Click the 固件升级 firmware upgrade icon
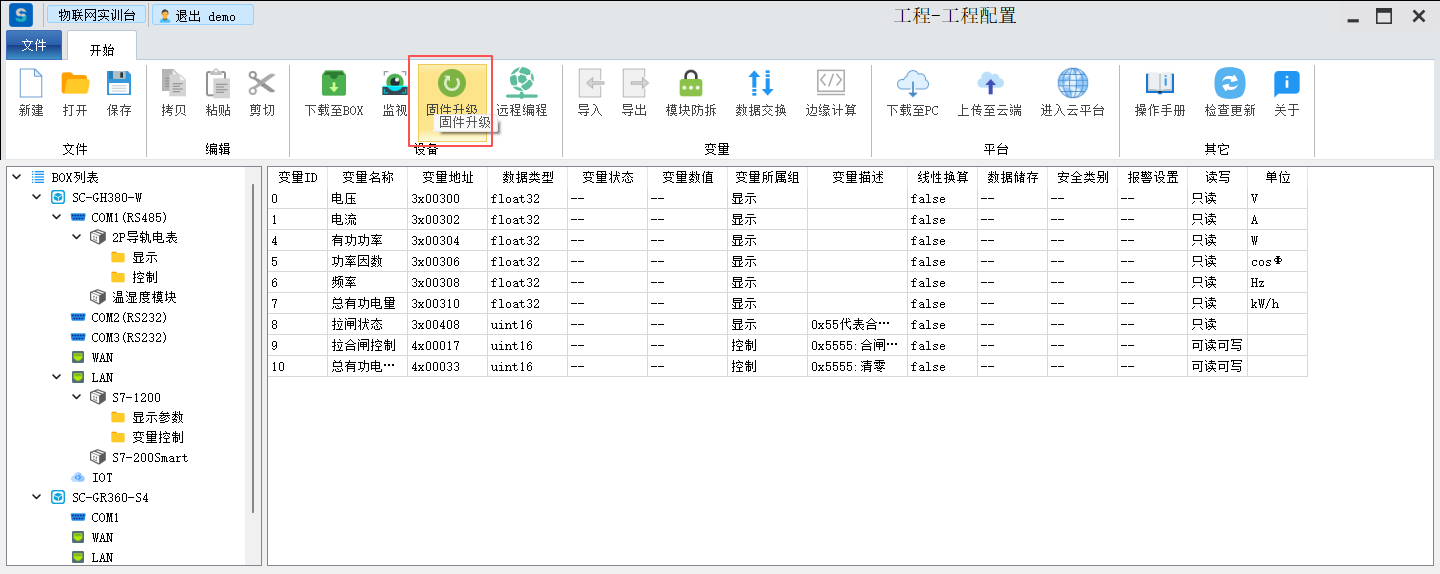The height and width of the screenshot is (574, 1440). click(451, 84)
